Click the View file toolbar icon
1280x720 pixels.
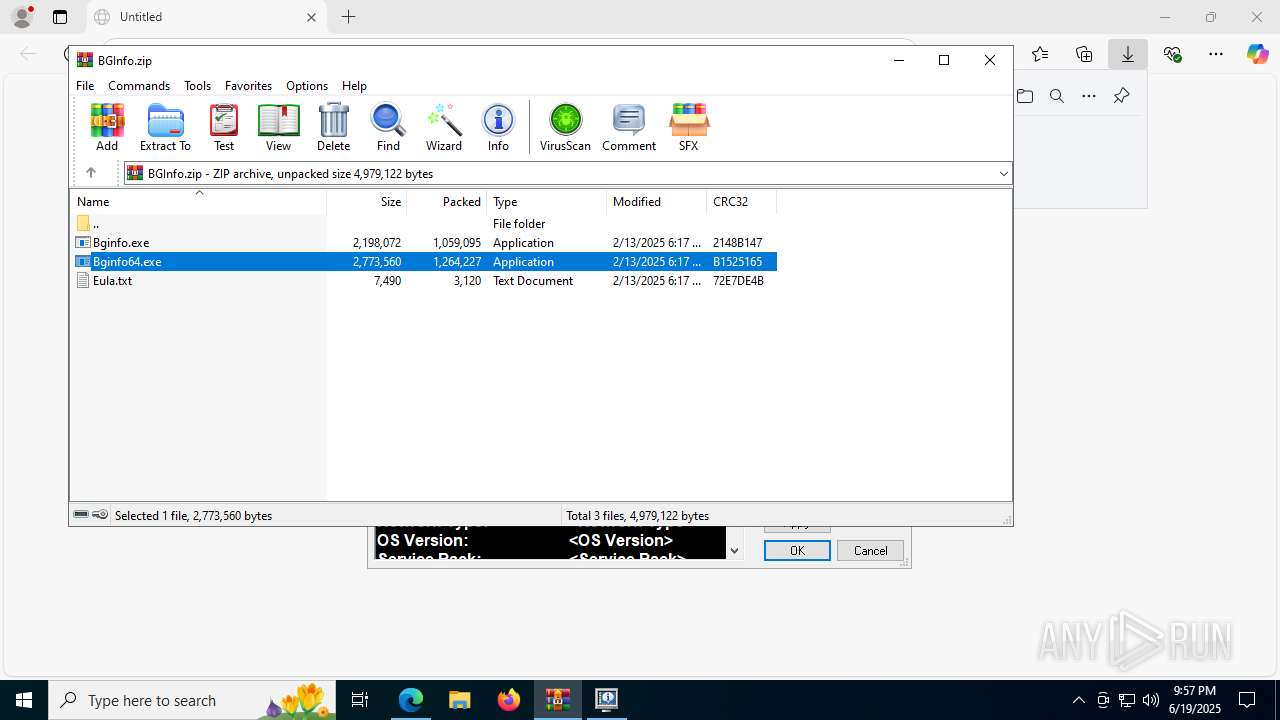coord(278,127)
